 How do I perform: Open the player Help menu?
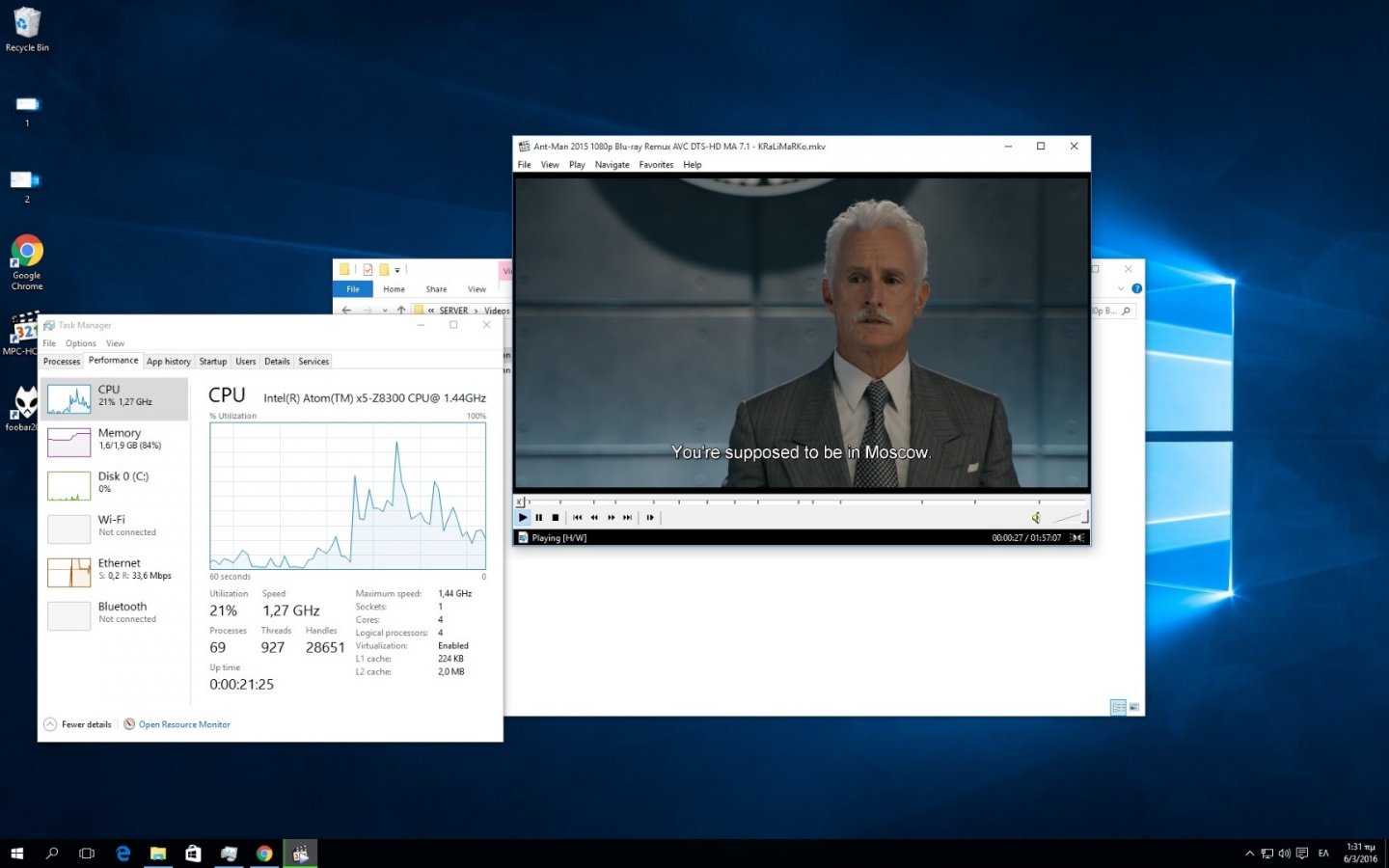click(x=693, y=165)
